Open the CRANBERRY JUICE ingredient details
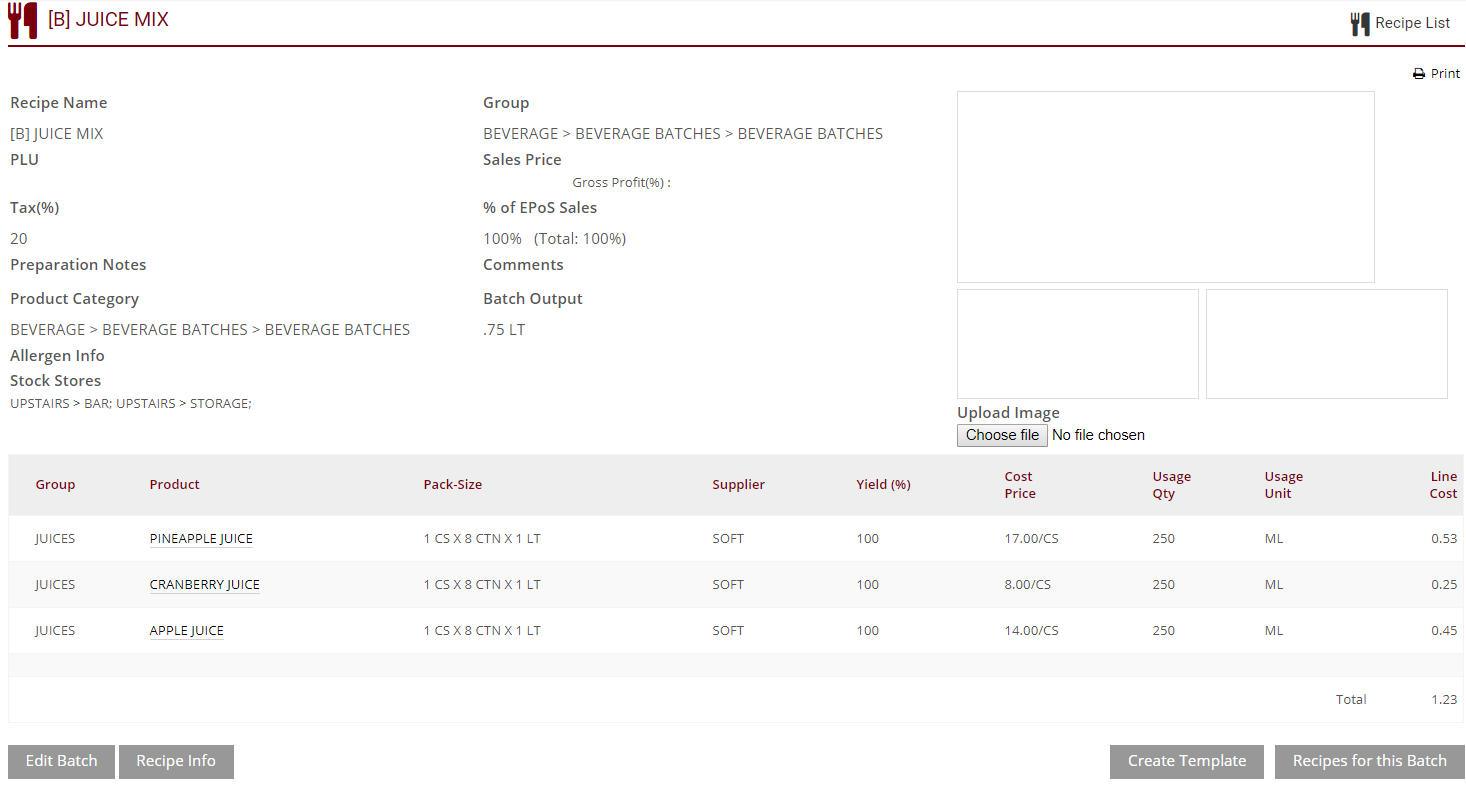The width and height of the screenshot is (1466, 791). [x=204, y=584]
